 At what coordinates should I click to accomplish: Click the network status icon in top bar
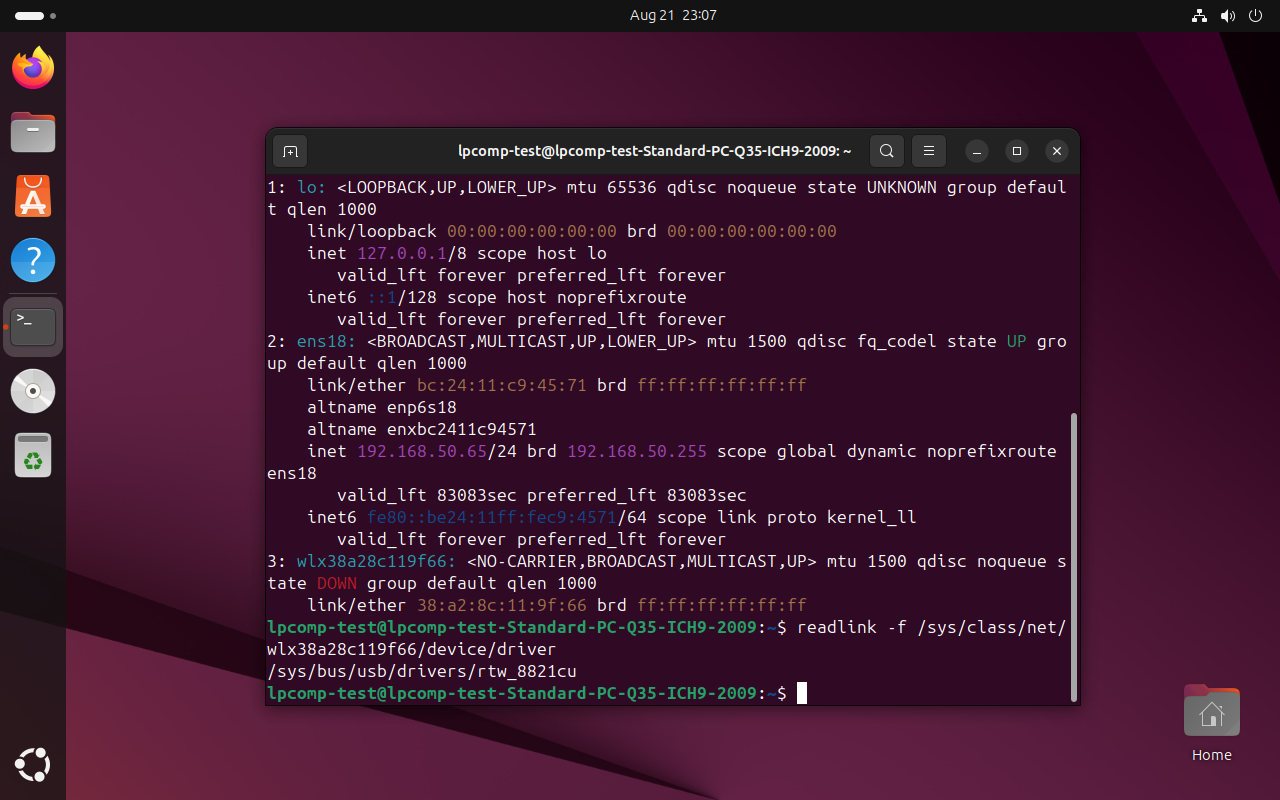[x=1199, y=15]
